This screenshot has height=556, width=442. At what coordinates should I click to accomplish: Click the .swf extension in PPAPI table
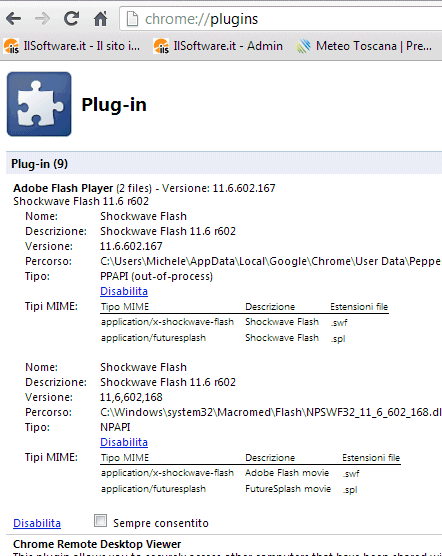click(339, 323)
